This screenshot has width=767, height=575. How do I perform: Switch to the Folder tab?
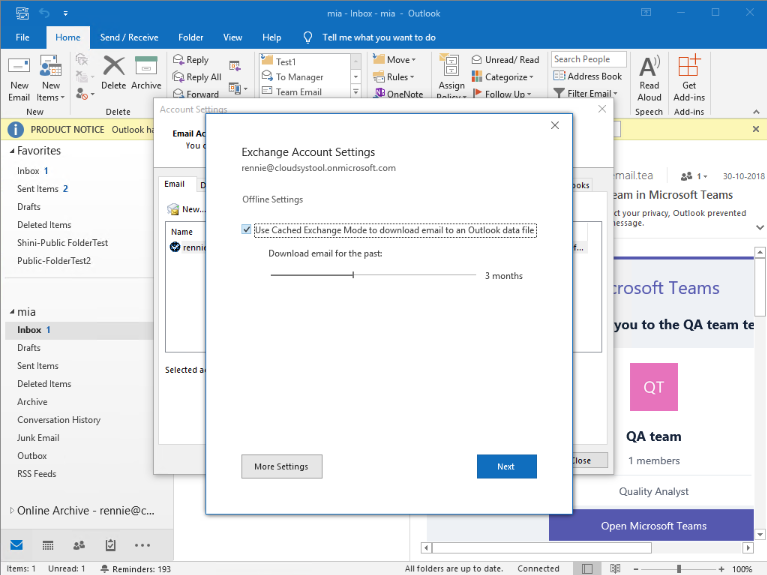[x=191, y=38]
